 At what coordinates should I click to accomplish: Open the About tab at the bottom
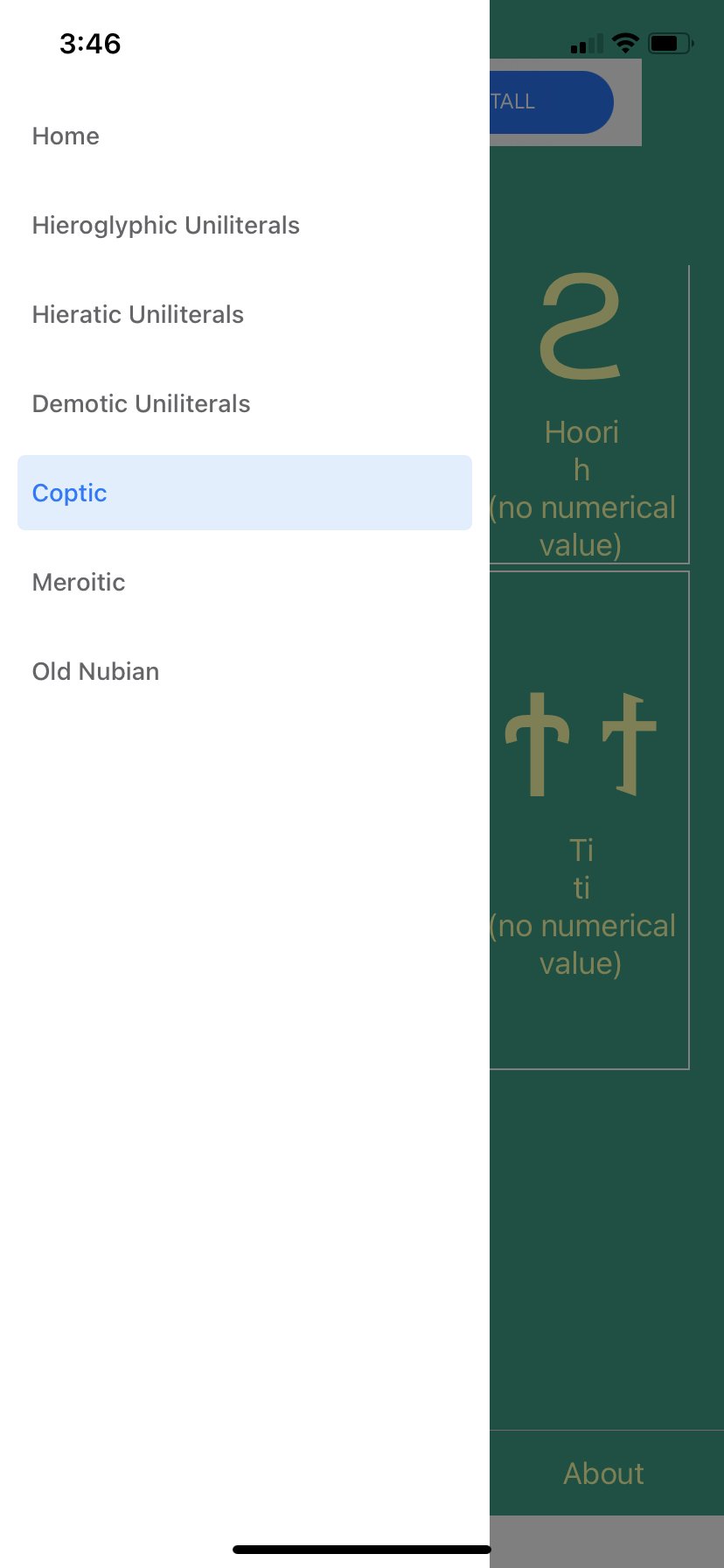point(604,1473)
